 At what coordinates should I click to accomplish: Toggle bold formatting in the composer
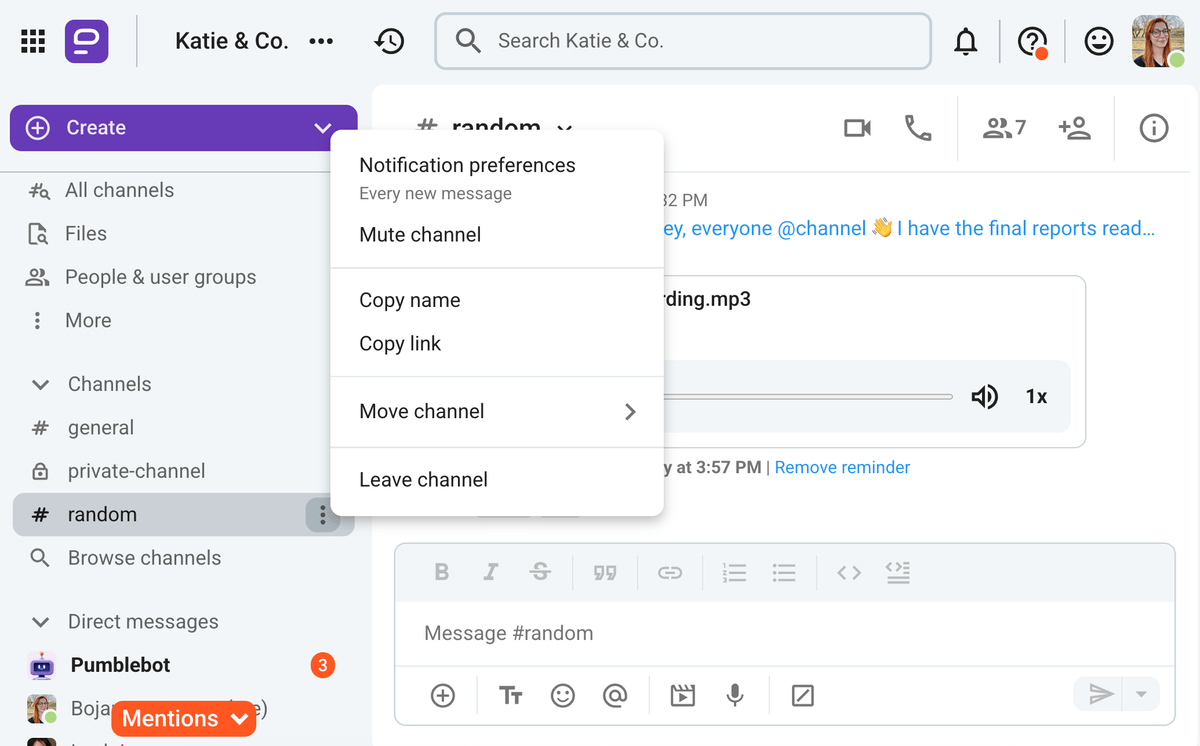[x=441, y=572]
